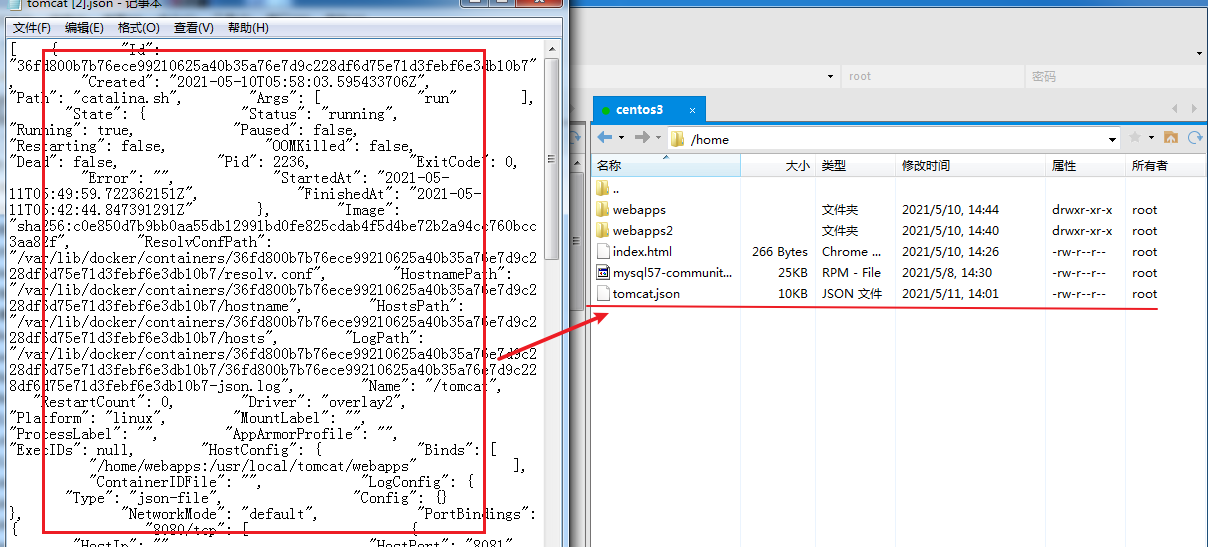Expand the /home path dropdown
This screenshot has height=547, width=1208.
(x=1112, y=139)
